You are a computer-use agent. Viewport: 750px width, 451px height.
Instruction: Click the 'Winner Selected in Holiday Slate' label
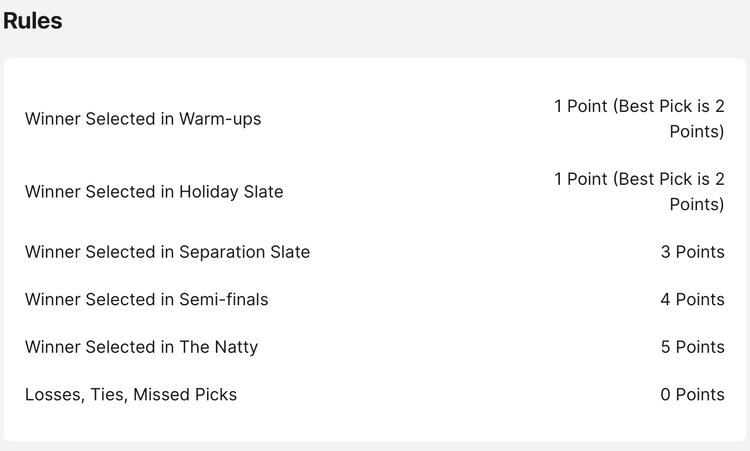point(154,192)
